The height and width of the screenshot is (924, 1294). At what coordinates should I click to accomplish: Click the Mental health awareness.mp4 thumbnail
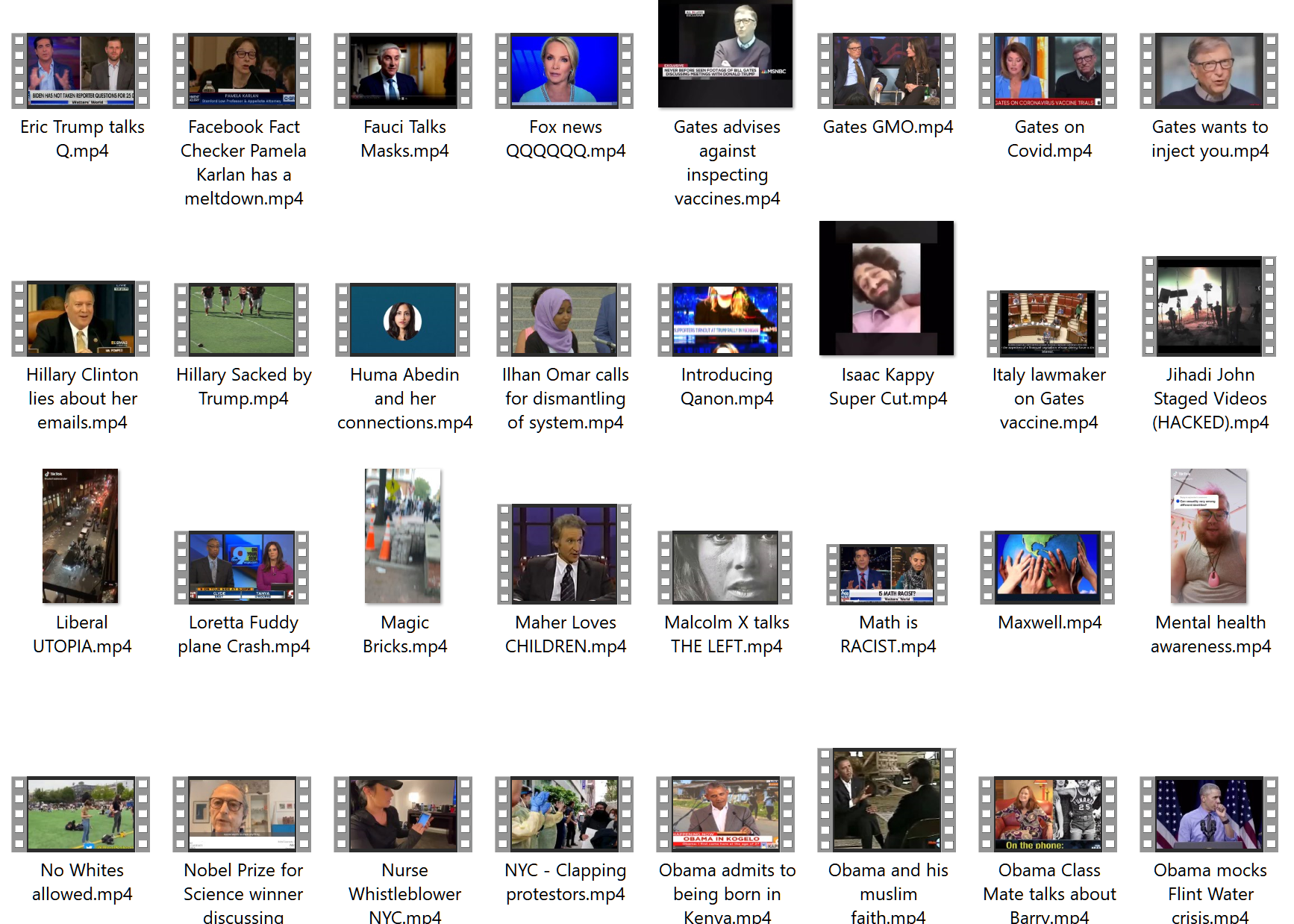[1209, 536]
